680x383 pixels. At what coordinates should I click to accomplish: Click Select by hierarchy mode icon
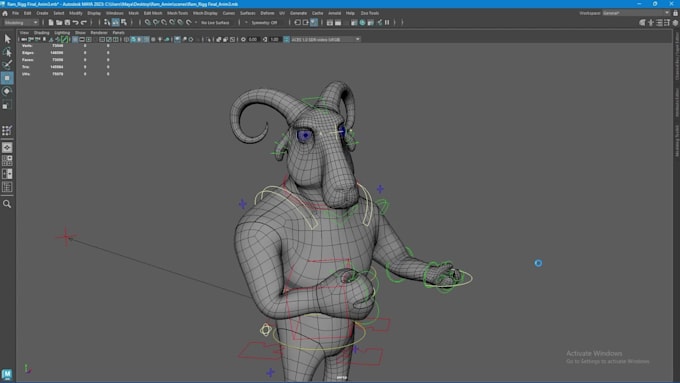pyautogui.click(x=107, y=23)
